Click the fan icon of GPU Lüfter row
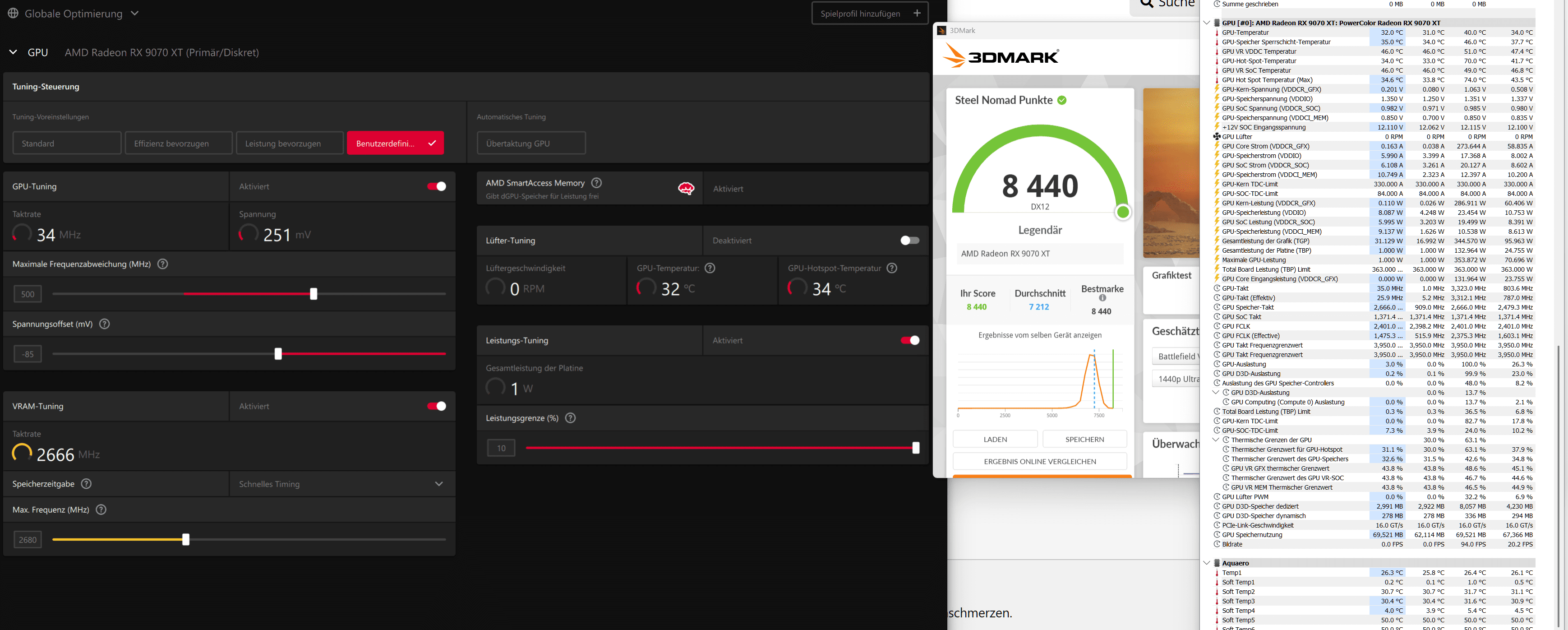The height and width of the screenshot is (630, 1568). click(1217, 137)
